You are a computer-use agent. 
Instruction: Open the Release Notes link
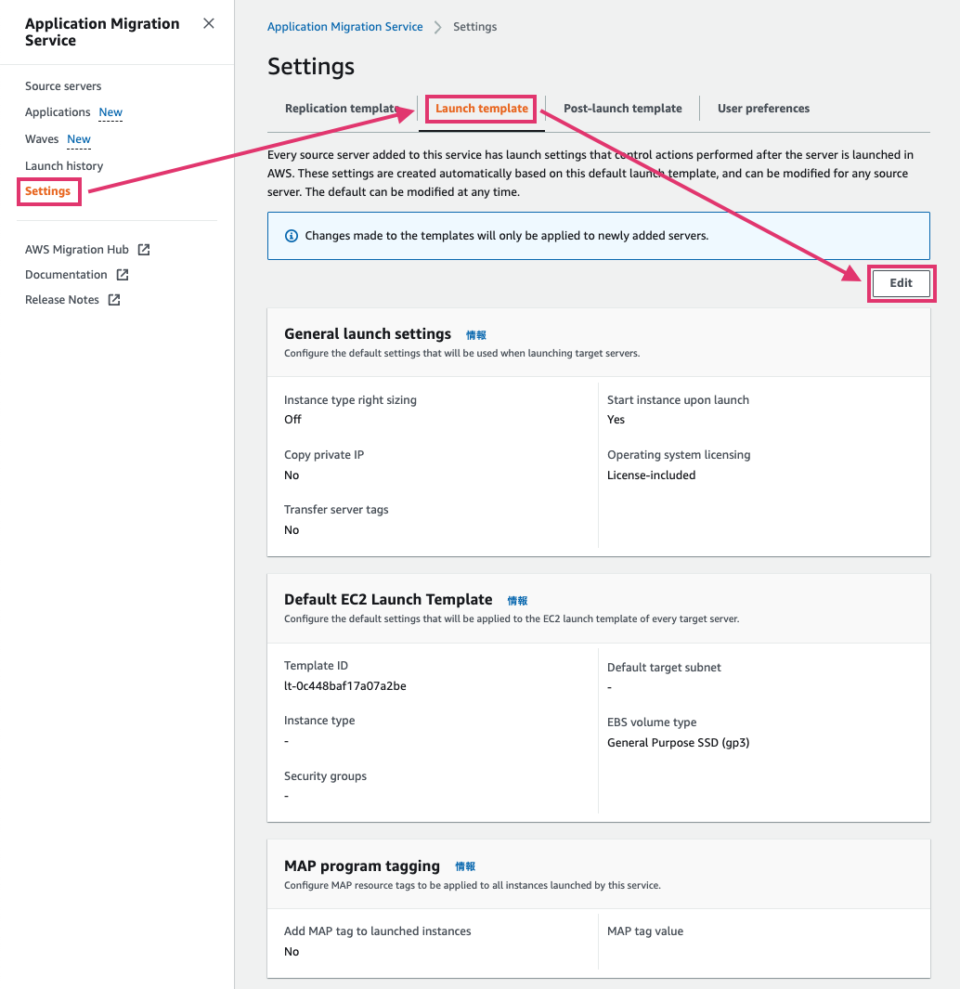pyautogui.click(x=62, y=300)
